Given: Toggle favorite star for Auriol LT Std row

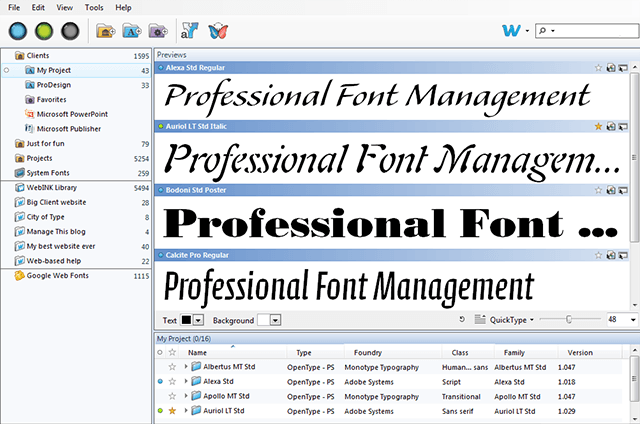Looking at the screenshot, I should pos(172,411).
